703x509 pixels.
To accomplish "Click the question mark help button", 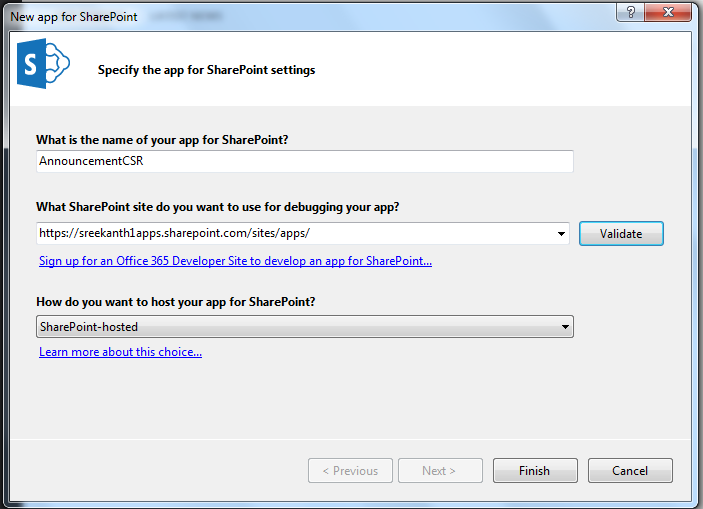I will tap(630, 15).
